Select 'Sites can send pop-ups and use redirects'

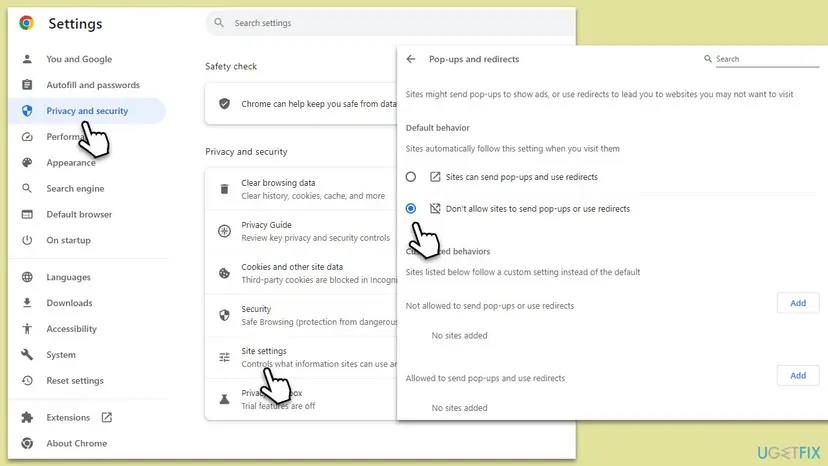point(411,176)
